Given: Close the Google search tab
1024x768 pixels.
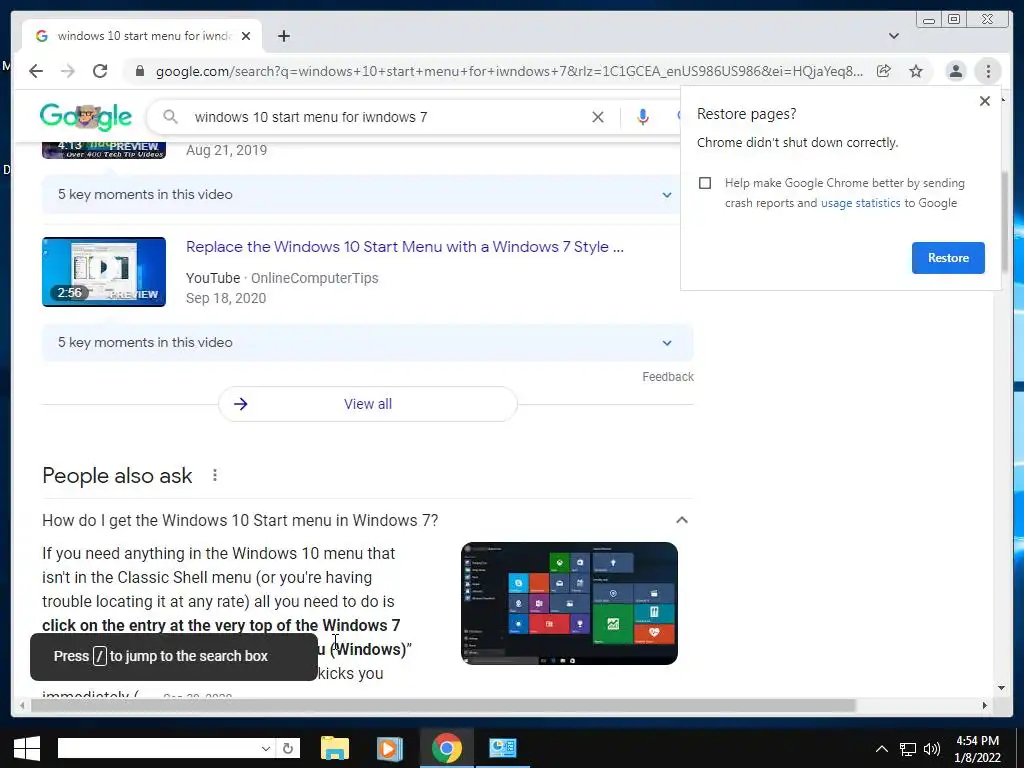Looking at the screenshot, I should [246, 36].
